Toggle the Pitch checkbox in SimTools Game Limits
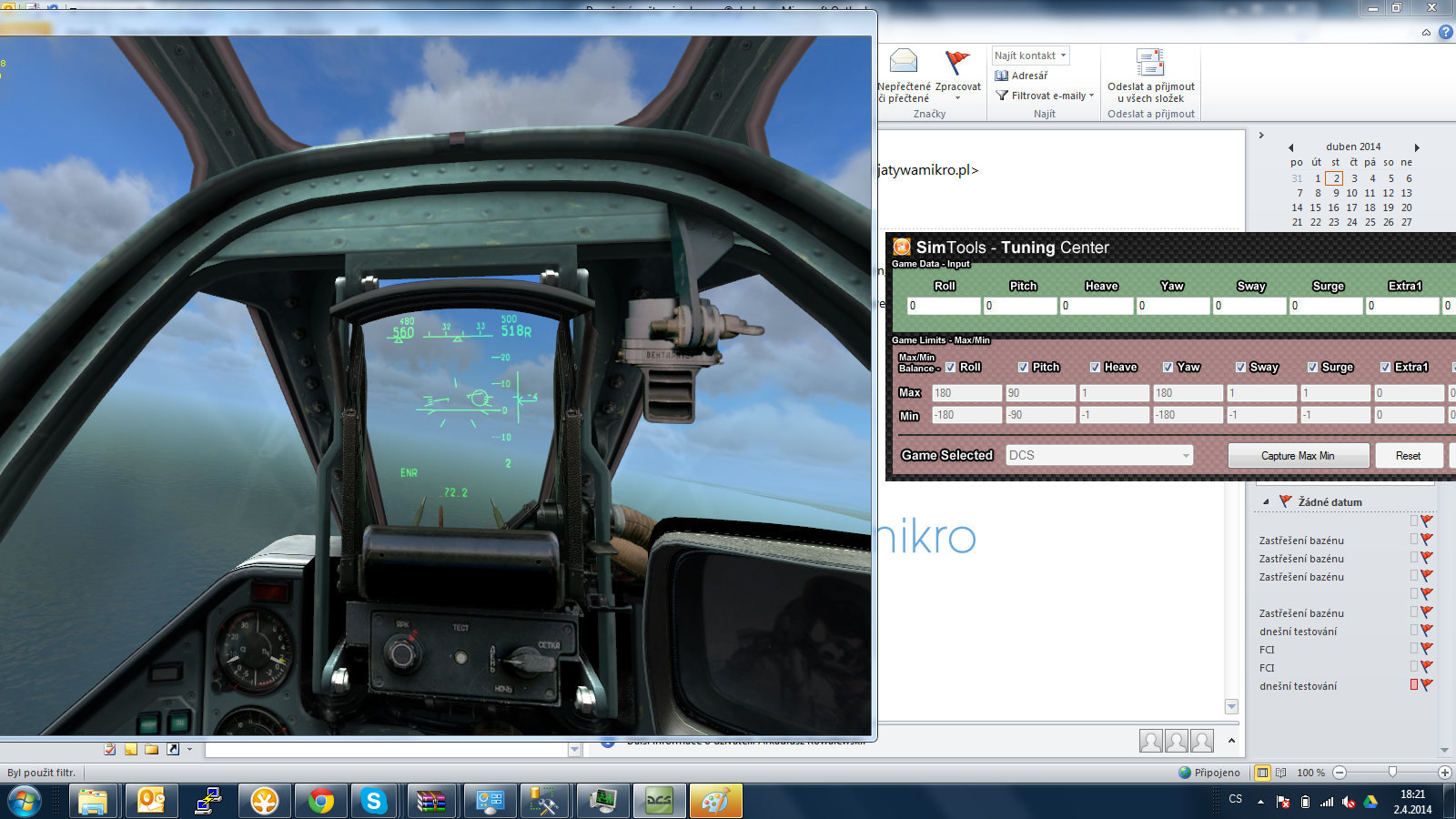 click(x=1024, y=368)
